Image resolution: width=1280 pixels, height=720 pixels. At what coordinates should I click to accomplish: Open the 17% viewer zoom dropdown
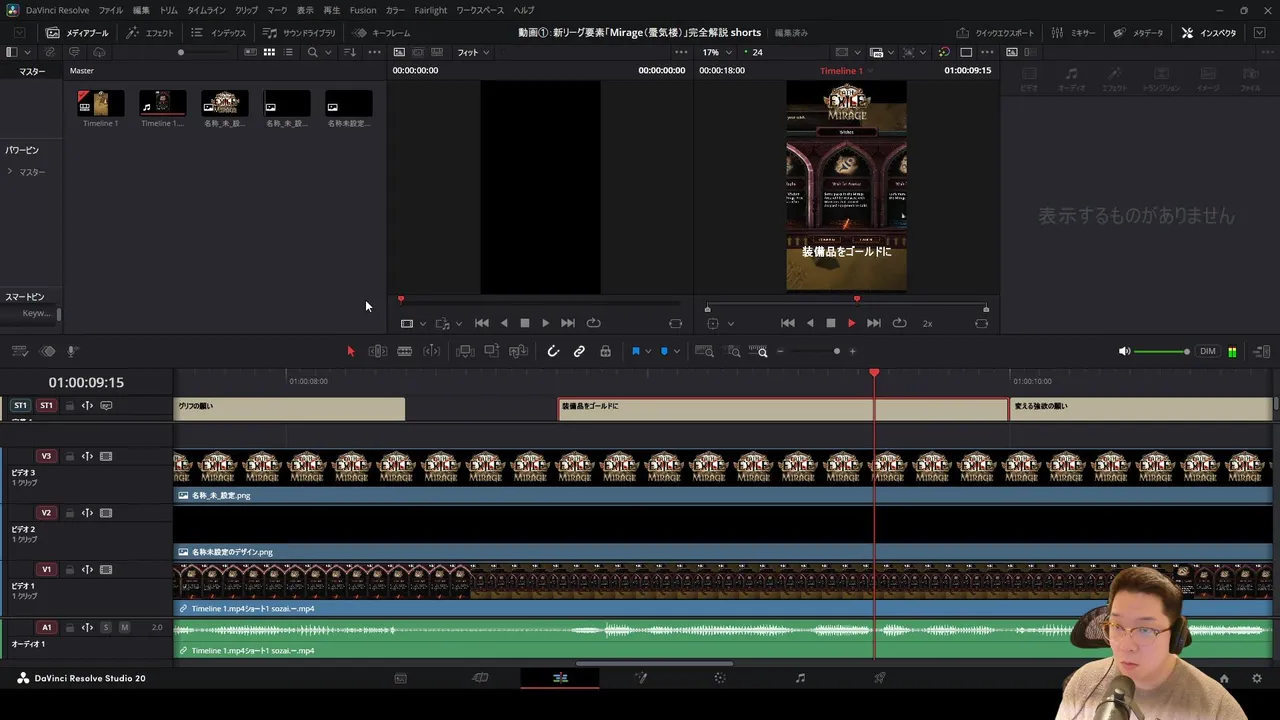717,52
